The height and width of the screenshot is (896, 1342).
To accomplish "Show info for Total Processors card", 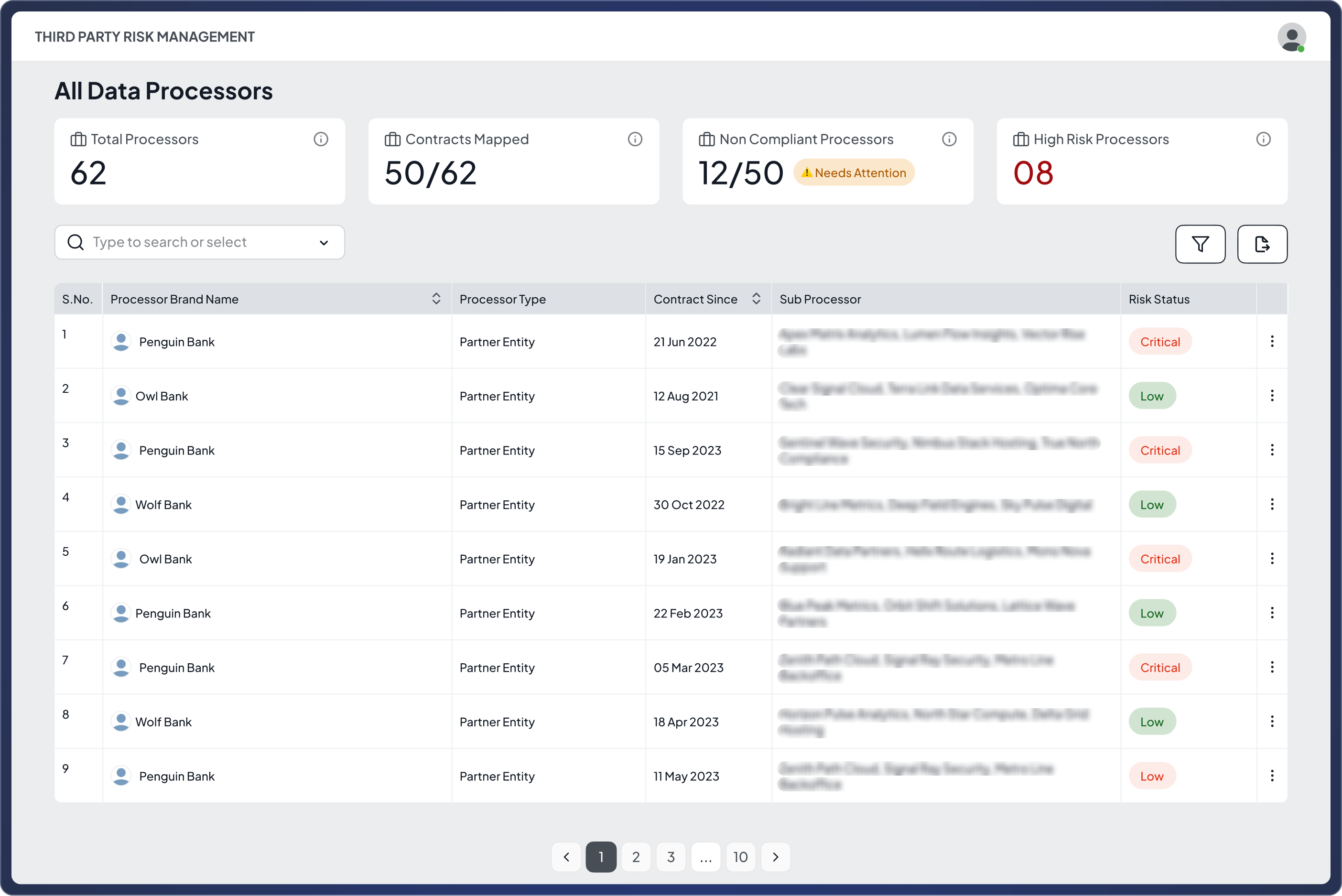I will [321, 139].
